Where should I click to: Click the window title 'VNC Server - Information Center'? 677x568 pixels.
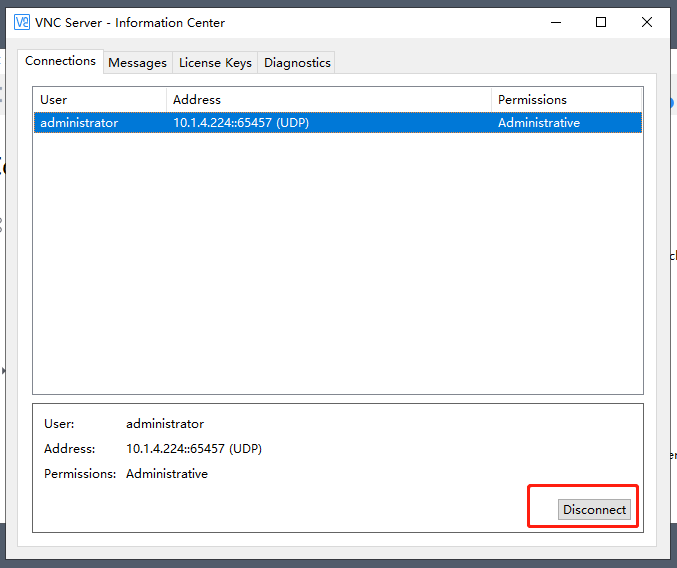[x=130, y=22]
